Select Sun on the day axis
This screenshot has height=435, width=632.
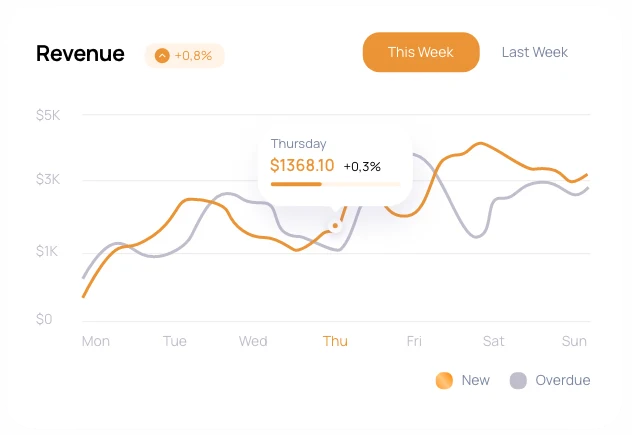point(574,341)
